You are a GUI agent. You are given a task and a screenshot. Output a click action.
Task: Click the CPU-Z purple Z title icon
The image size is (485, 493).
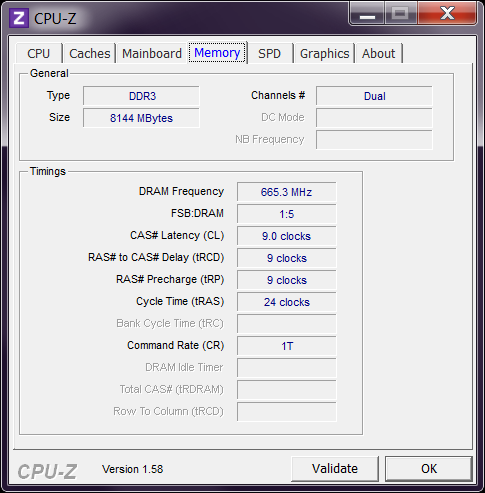click(19, 18)
